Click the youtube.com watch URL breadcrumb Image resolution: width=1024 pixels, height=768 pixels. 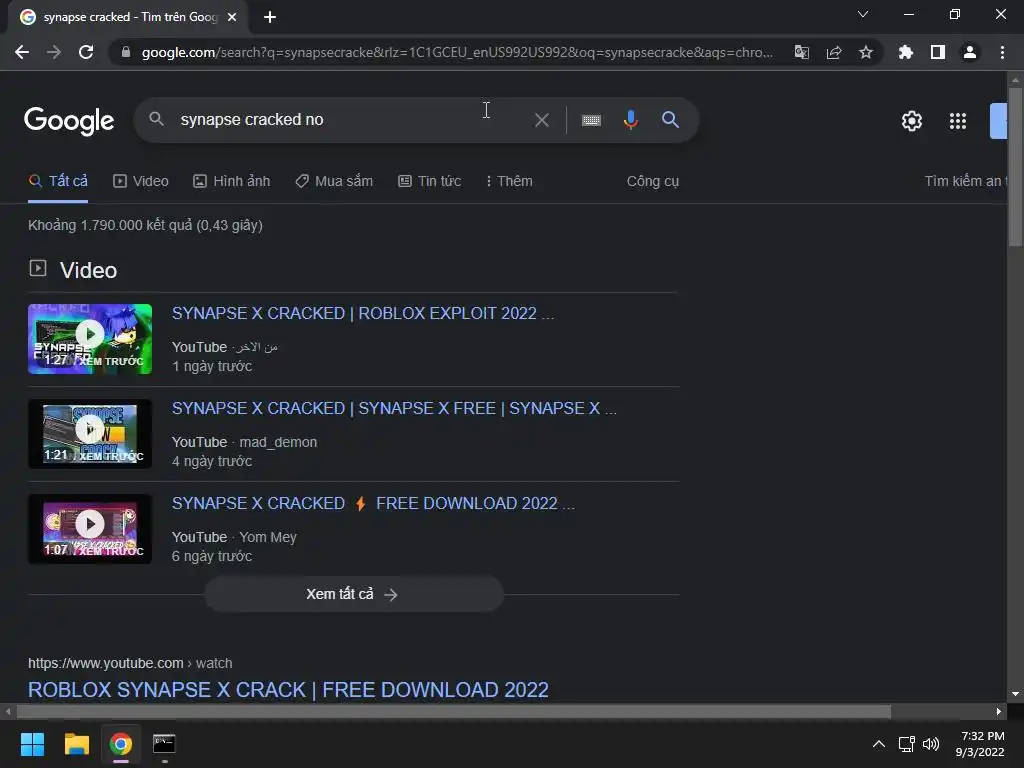(130, 663)
